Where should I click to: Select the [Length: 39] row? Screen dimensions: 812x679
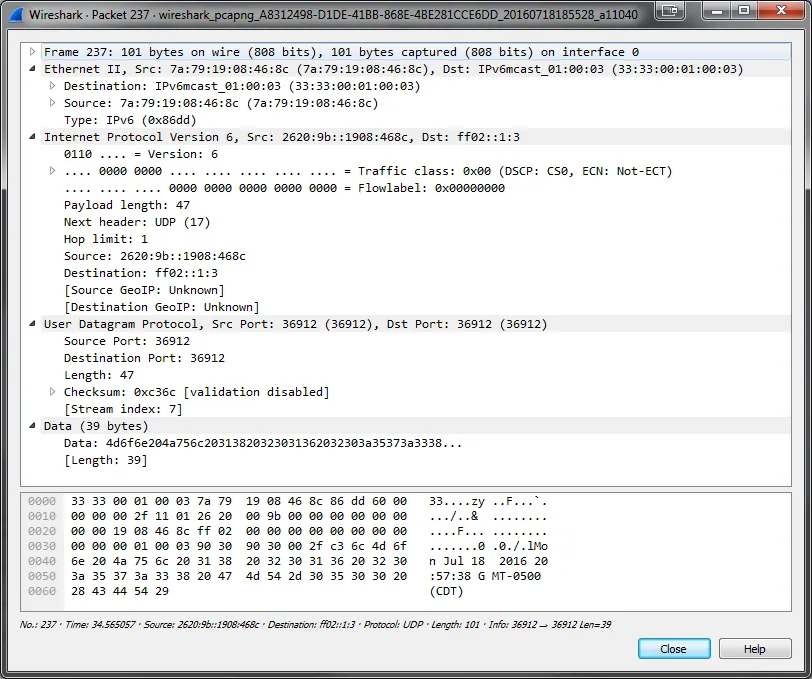point(106,460)
